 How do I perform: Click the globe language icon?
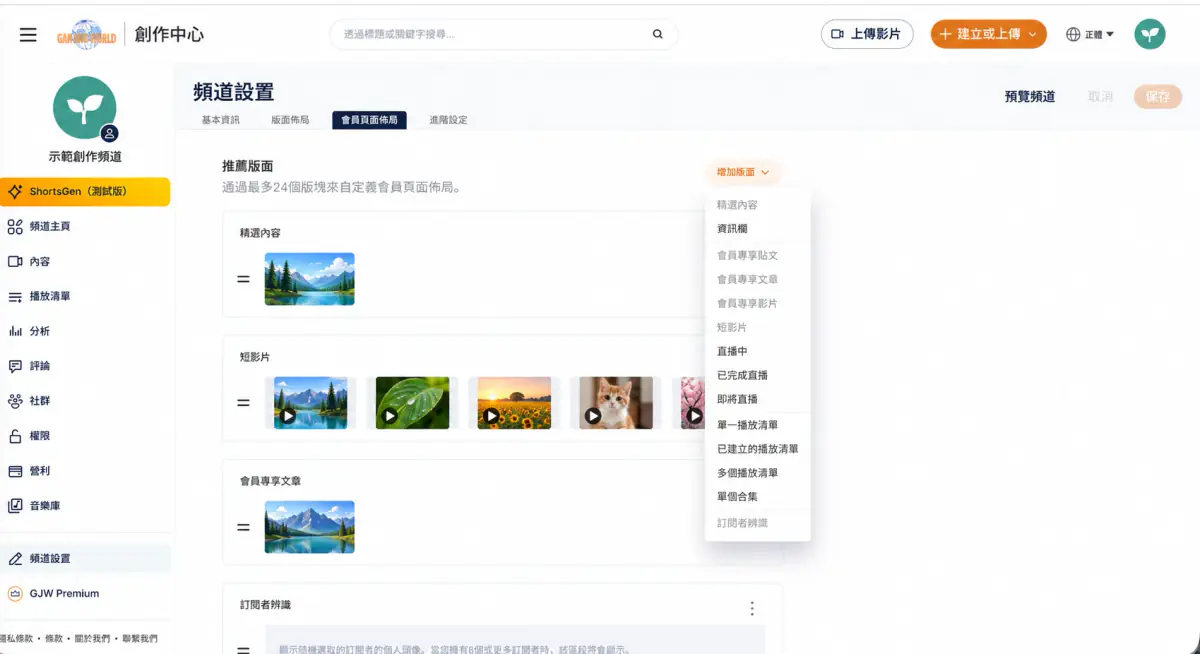tap(1073, 35)
